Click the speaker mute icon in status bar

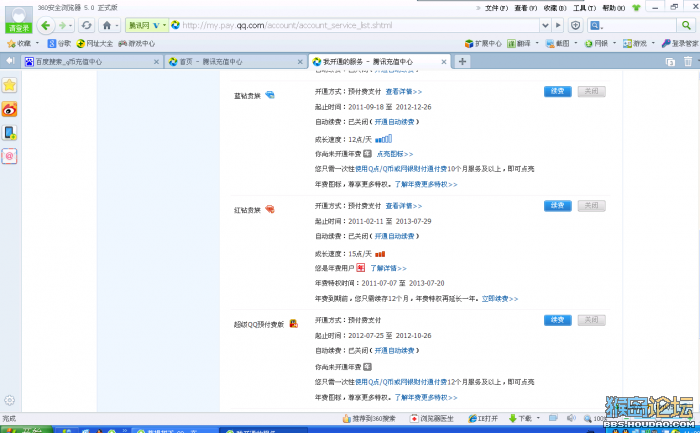coord(571,418)
